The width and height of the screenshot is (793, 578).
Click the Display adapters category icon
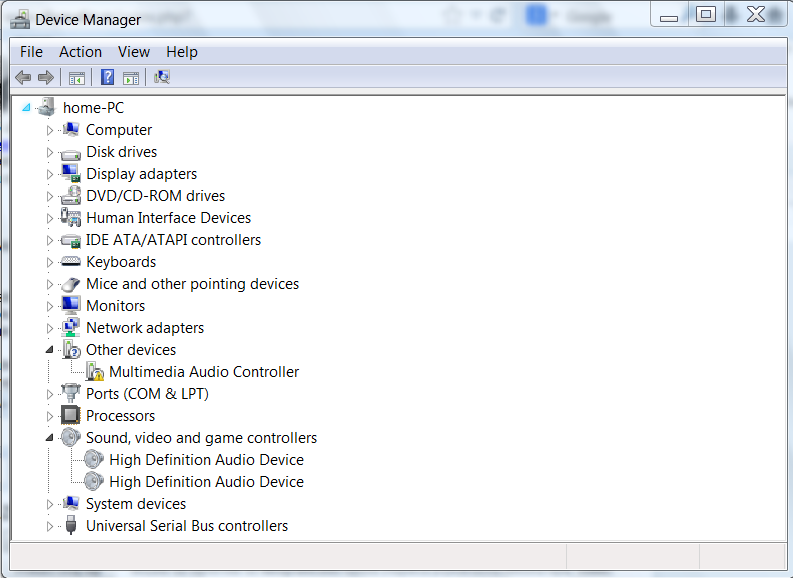71,173
